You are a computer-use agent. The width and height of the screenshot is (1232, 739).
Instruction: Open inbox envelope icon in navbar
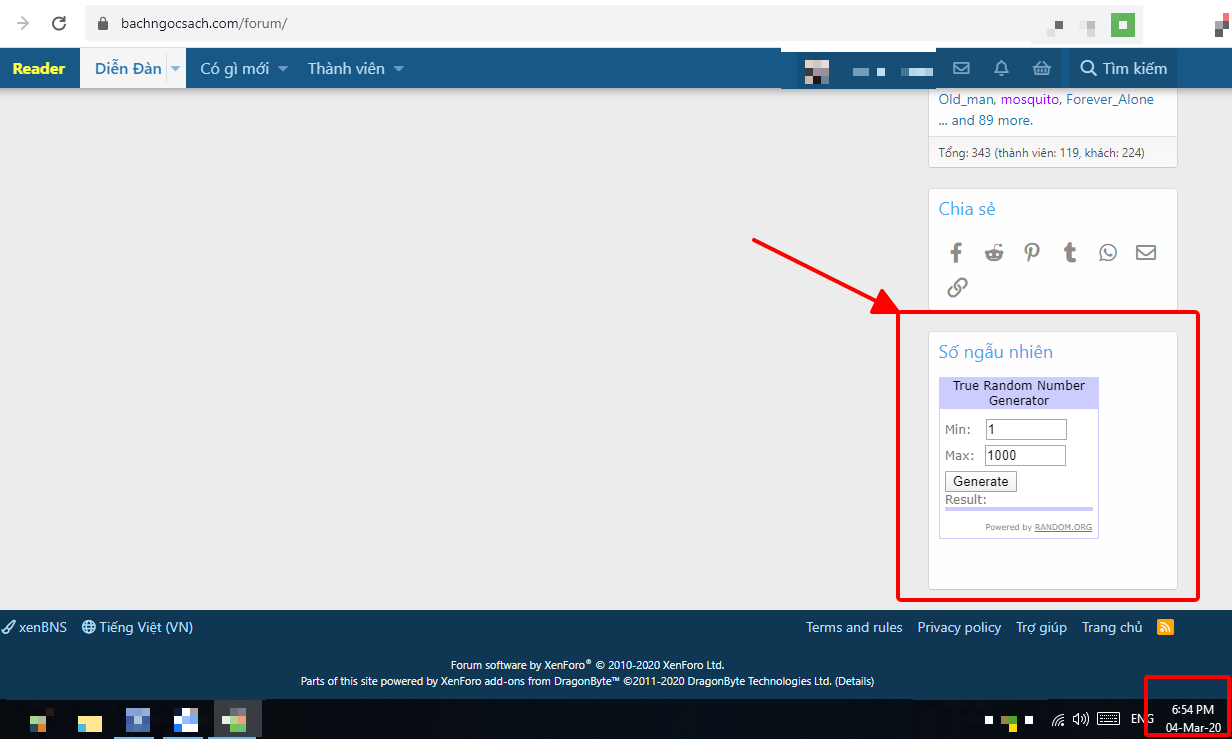[961, 68]
